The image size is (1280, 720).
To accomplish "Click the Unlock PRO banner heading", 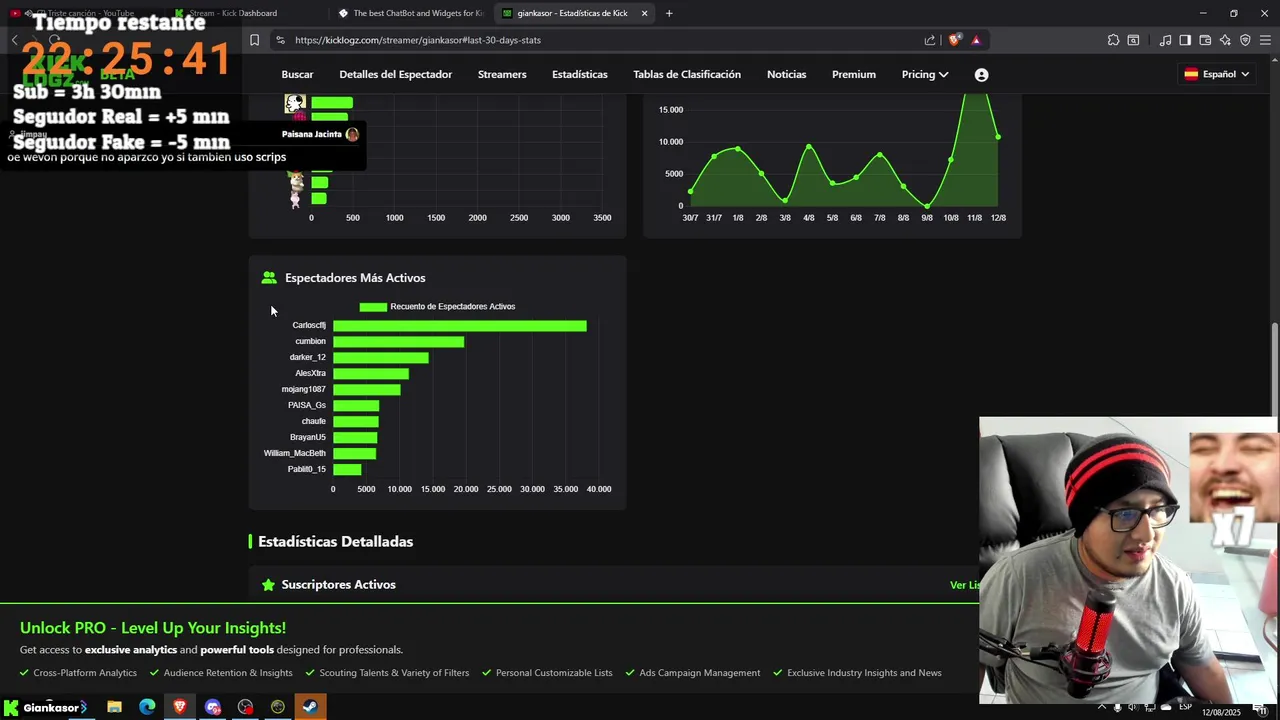I will pos(153,628).
